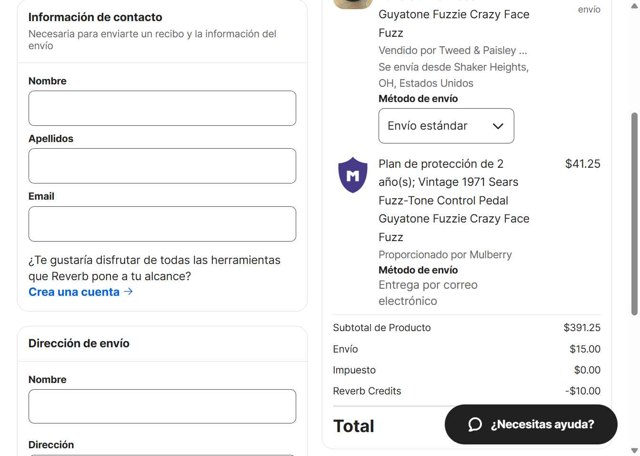Click the Subtotal de Producto amount $391.25

(x=582, y=327)
